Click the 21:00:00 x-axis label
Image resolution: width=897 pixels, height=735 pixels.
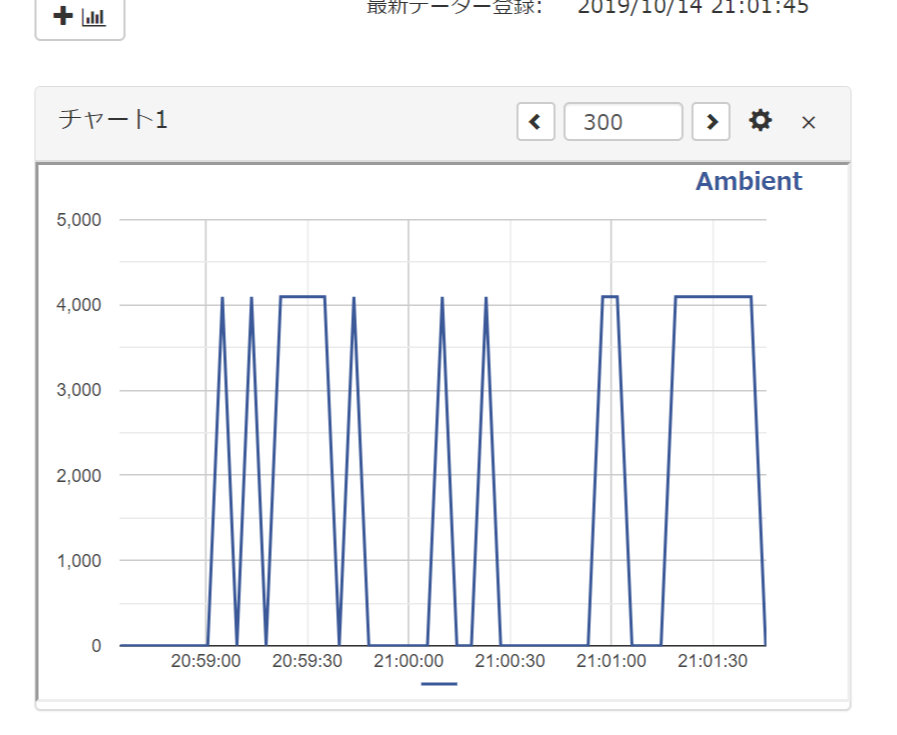(408, 661)
